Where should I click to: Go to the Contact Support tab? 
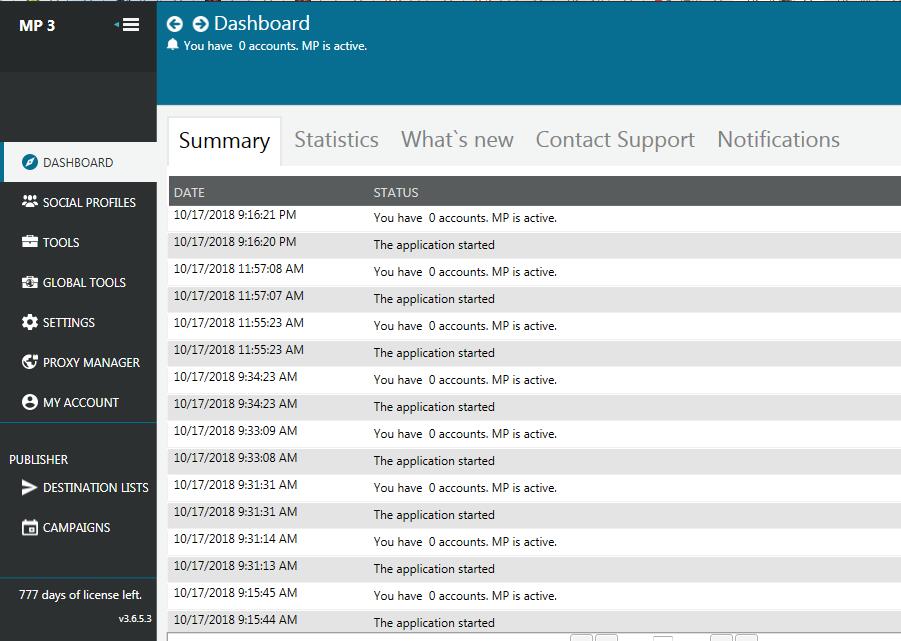[x=615, y=140]
